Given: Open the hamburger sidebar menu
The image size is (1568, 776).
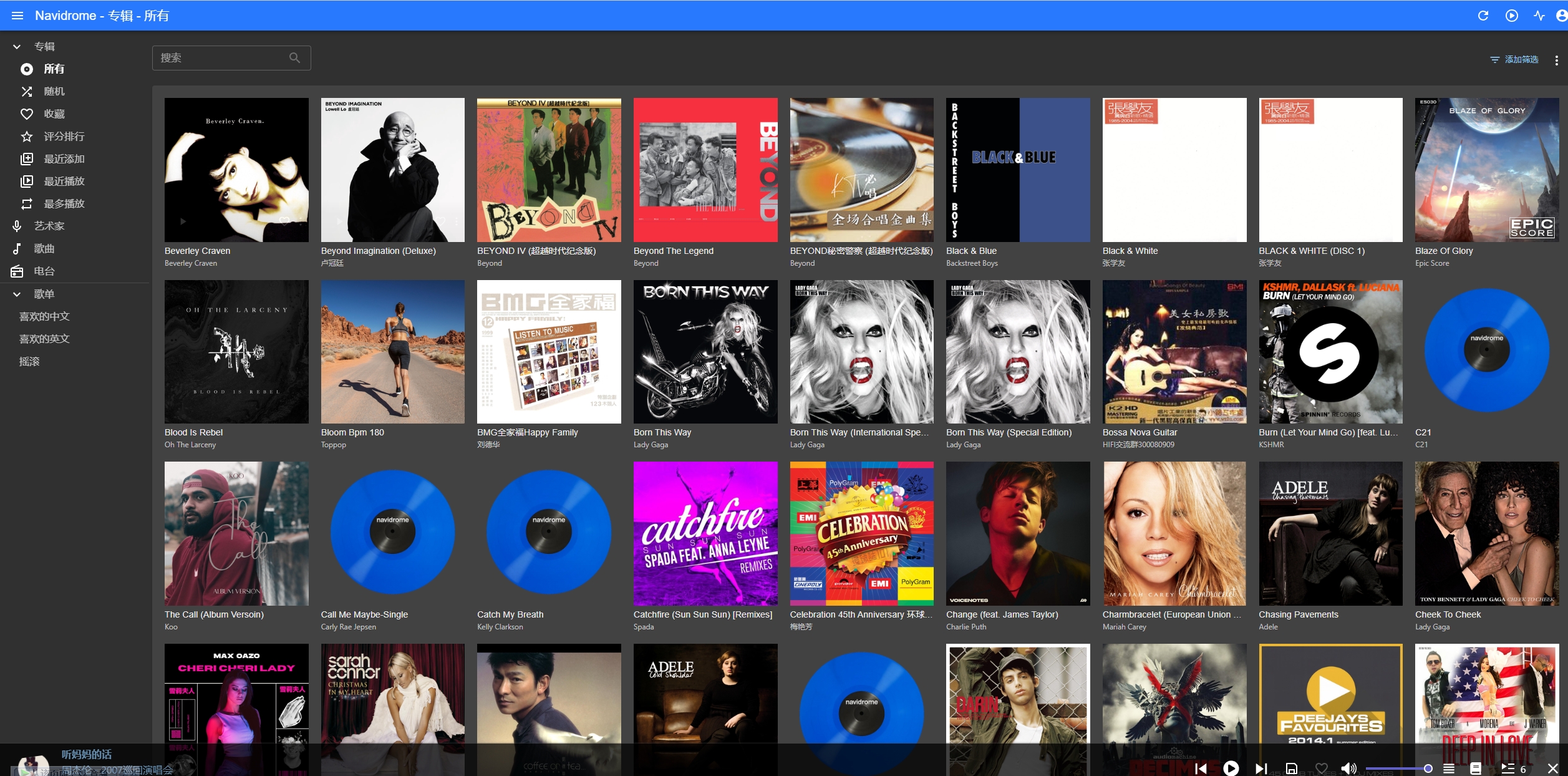Looking at the screenshot, I should 17,16.
